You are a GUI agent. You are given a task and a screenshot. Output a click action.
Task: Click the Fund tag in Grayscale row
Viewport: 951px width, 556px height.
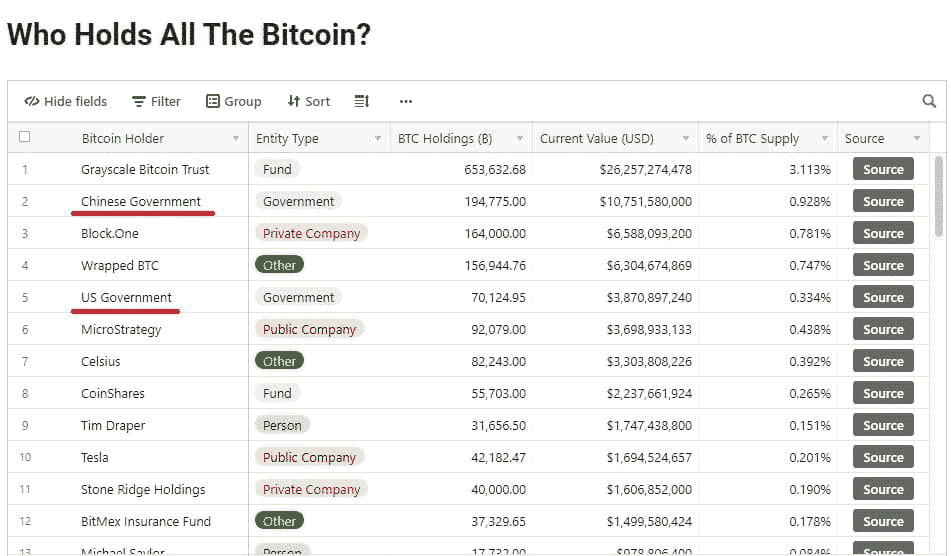click(277, 169)
